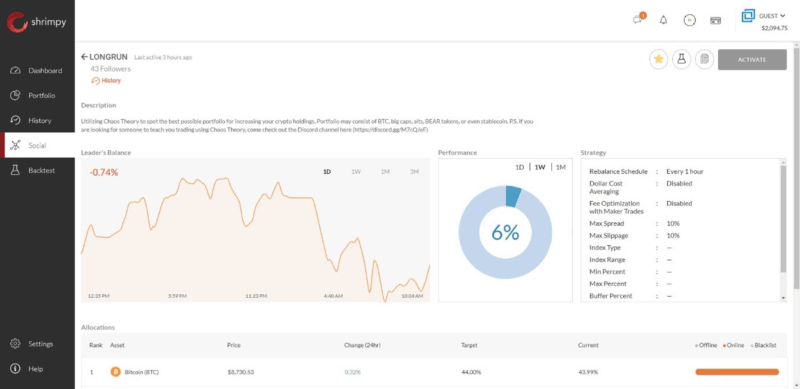Click the Bitcoin asset icon
Image resolution: width=800 pixels, height=389 pixels.
pyautogui.click(x=116, y=372)
